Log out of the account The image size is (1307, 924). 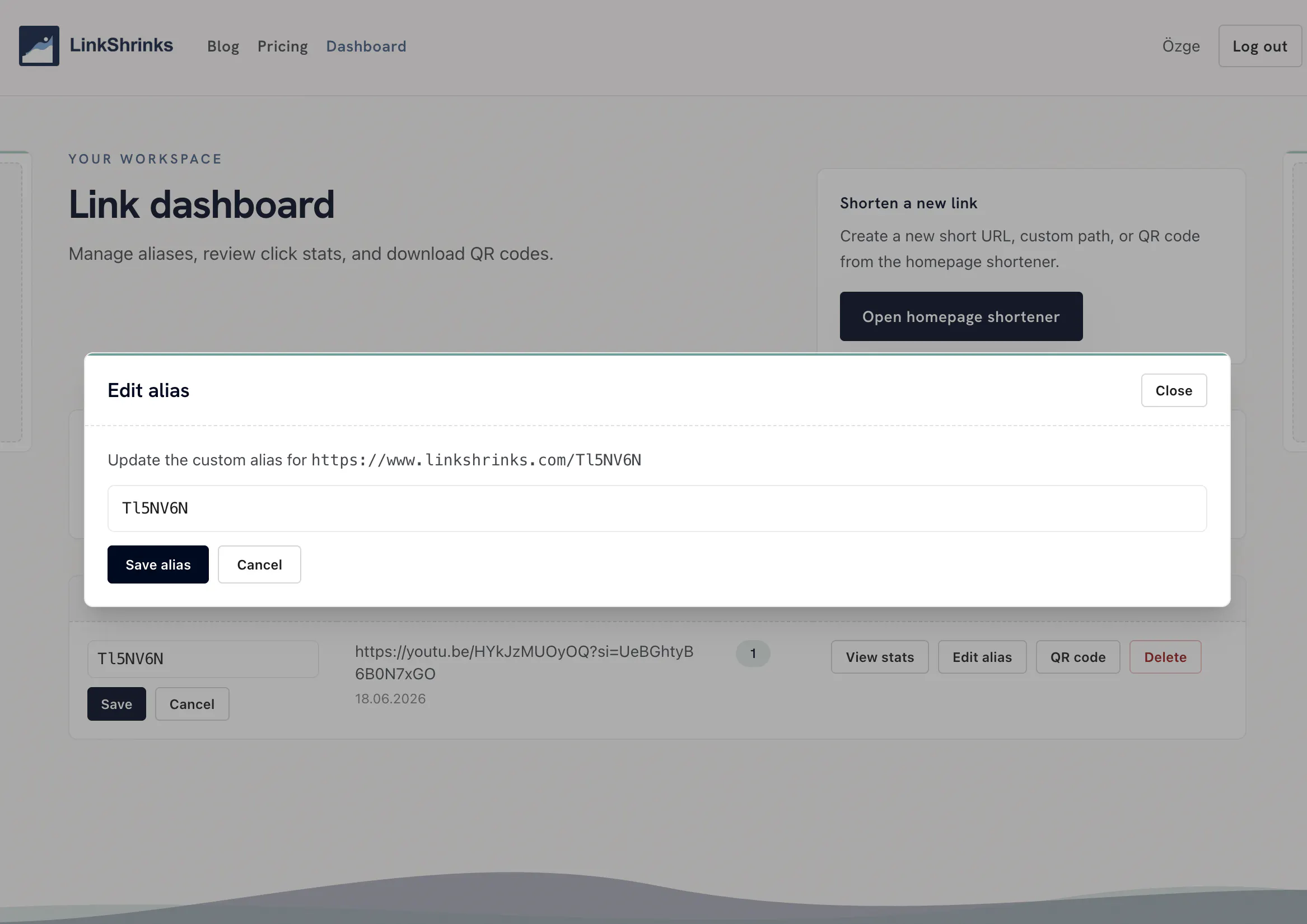[1259, 46]
